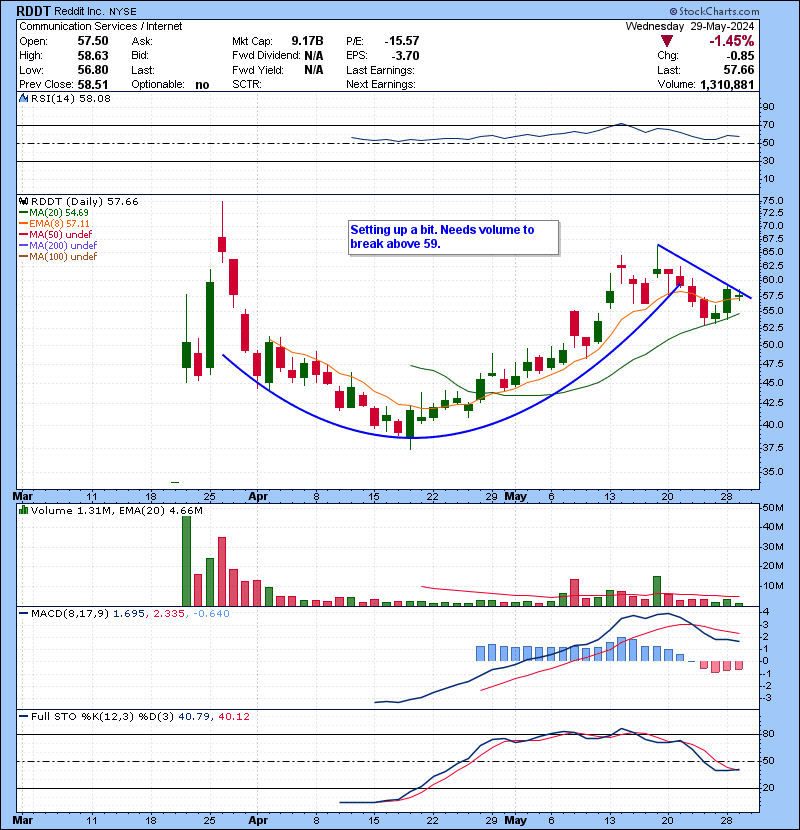Select the MA(100) undef legend entry
The height and width of the screenshot is (830, 800).
58,256
